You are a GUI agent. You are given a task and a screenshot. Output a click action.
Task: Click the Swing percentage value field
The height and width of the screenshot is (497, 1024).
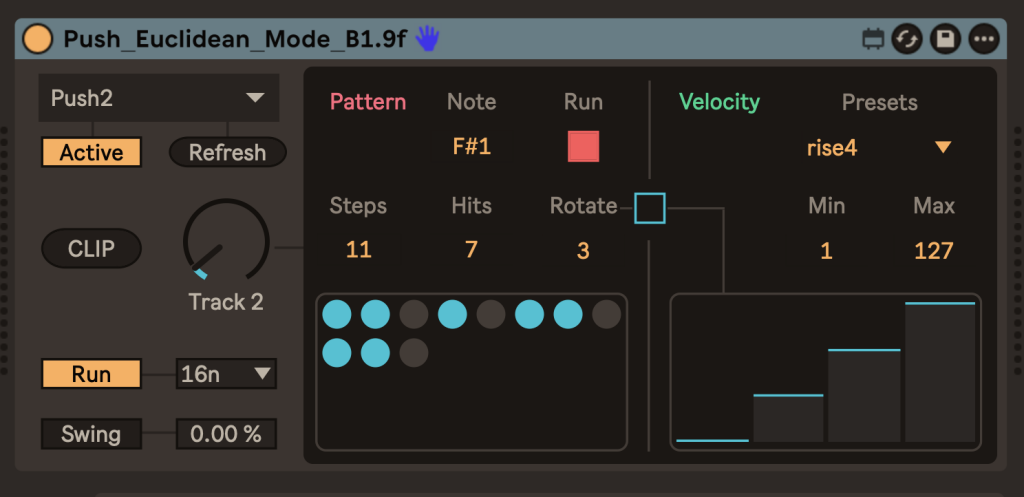pyautogui.click(x=226, y=435)
